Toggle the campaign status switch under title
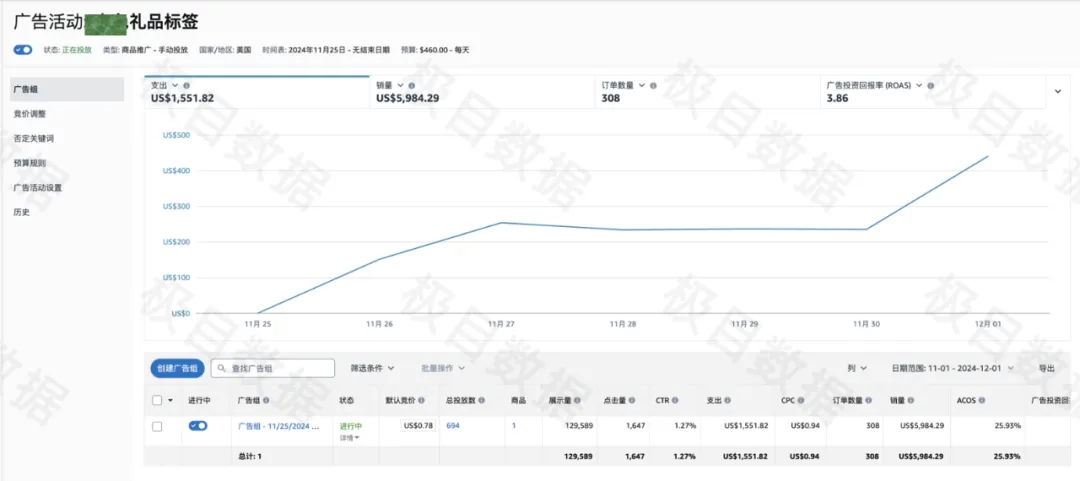The image size is (1080, 481). coord(23,50)
